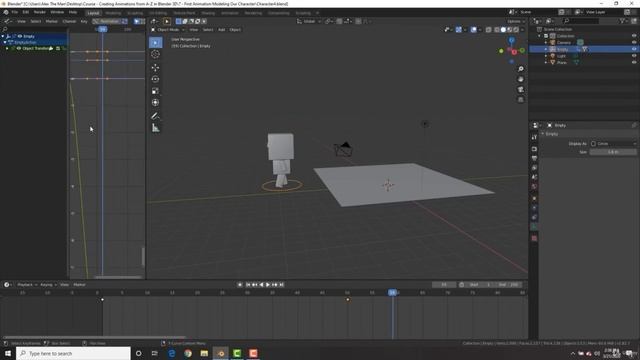Screen dimensions: 640x360
Task: Play the animation in reverse
Action: pyautogui.click(x=261, y=284)
